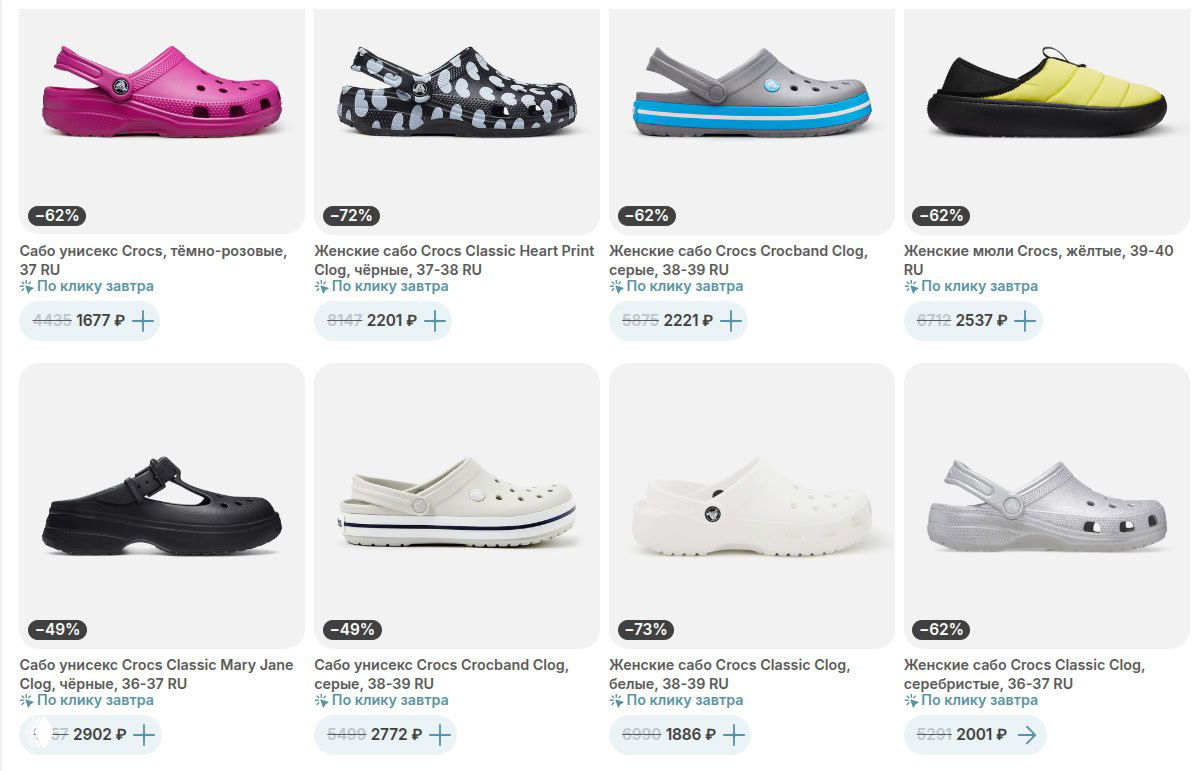1194x771 pixels.
Task: Add the grey Crocband Clog 38-39 to cart
Action: 731,320
